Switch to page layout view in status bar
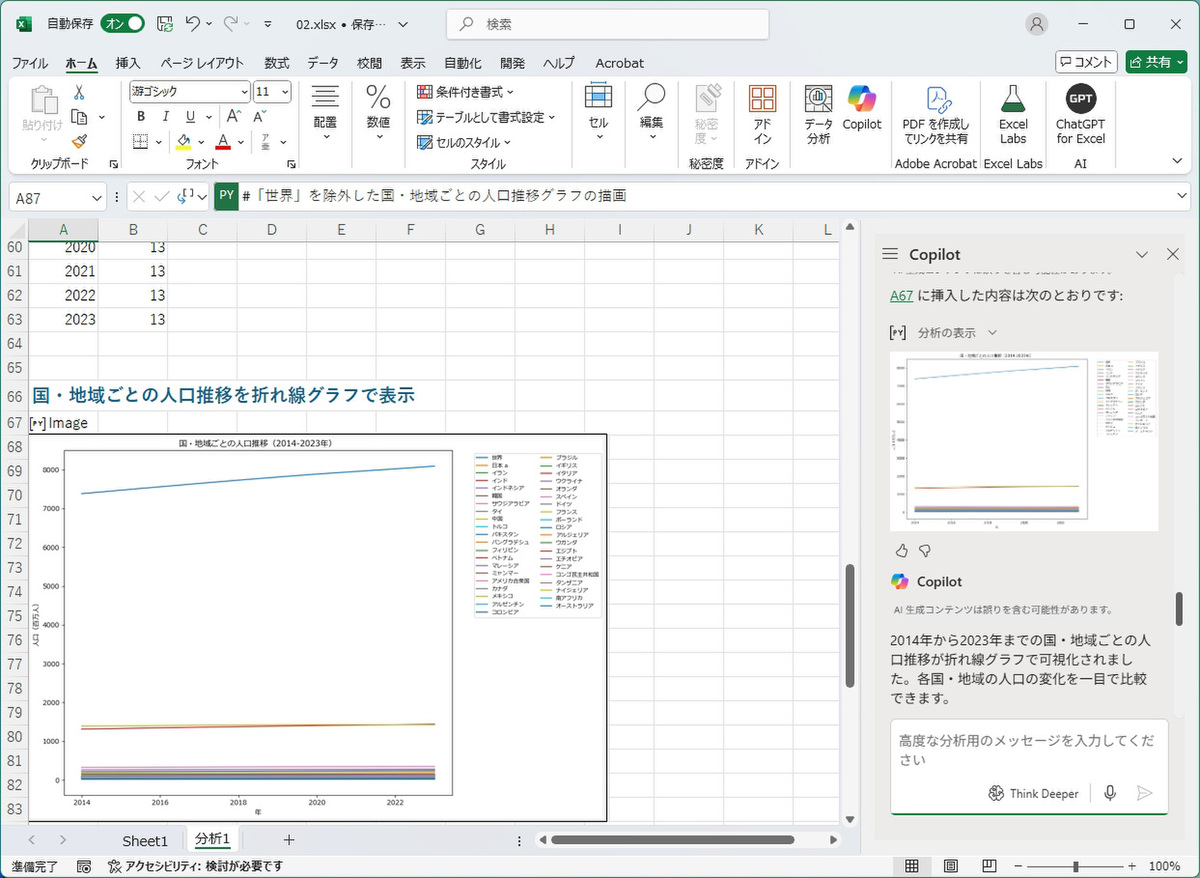1200x878 pixels. (951, 864)
